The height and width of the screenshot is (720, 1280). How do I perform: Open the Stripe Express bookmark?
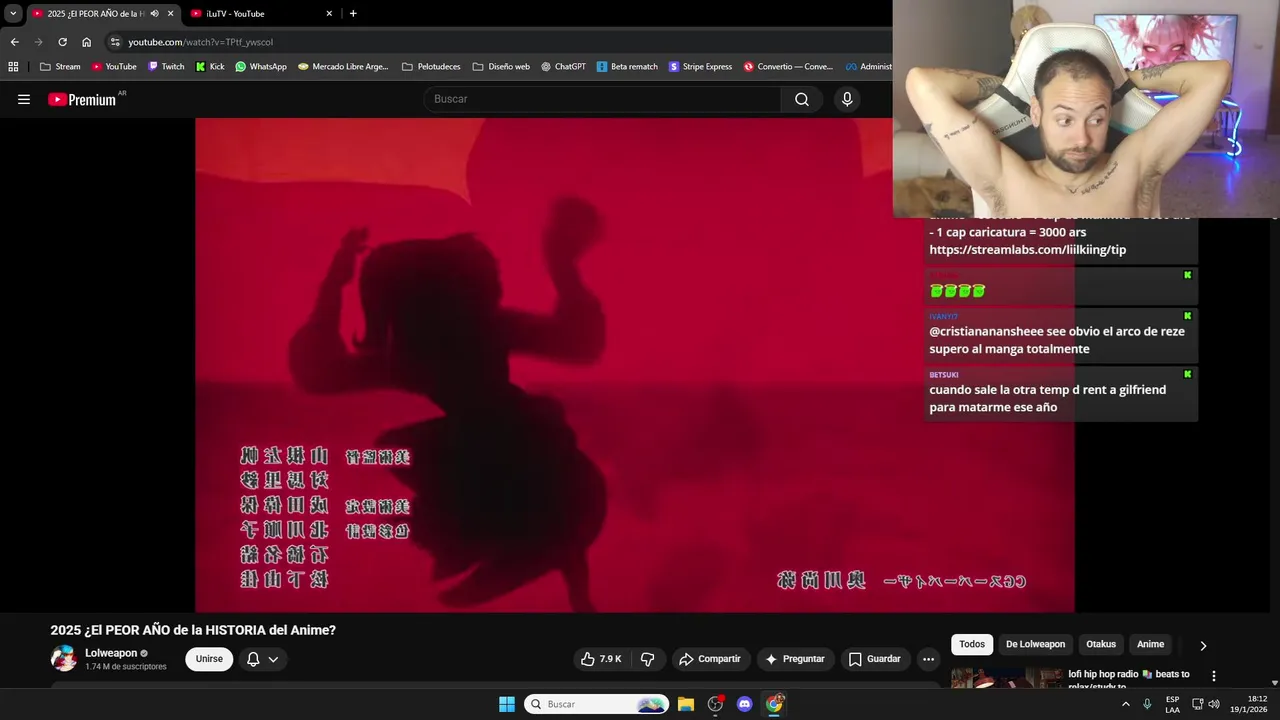(x=701, y=67)
